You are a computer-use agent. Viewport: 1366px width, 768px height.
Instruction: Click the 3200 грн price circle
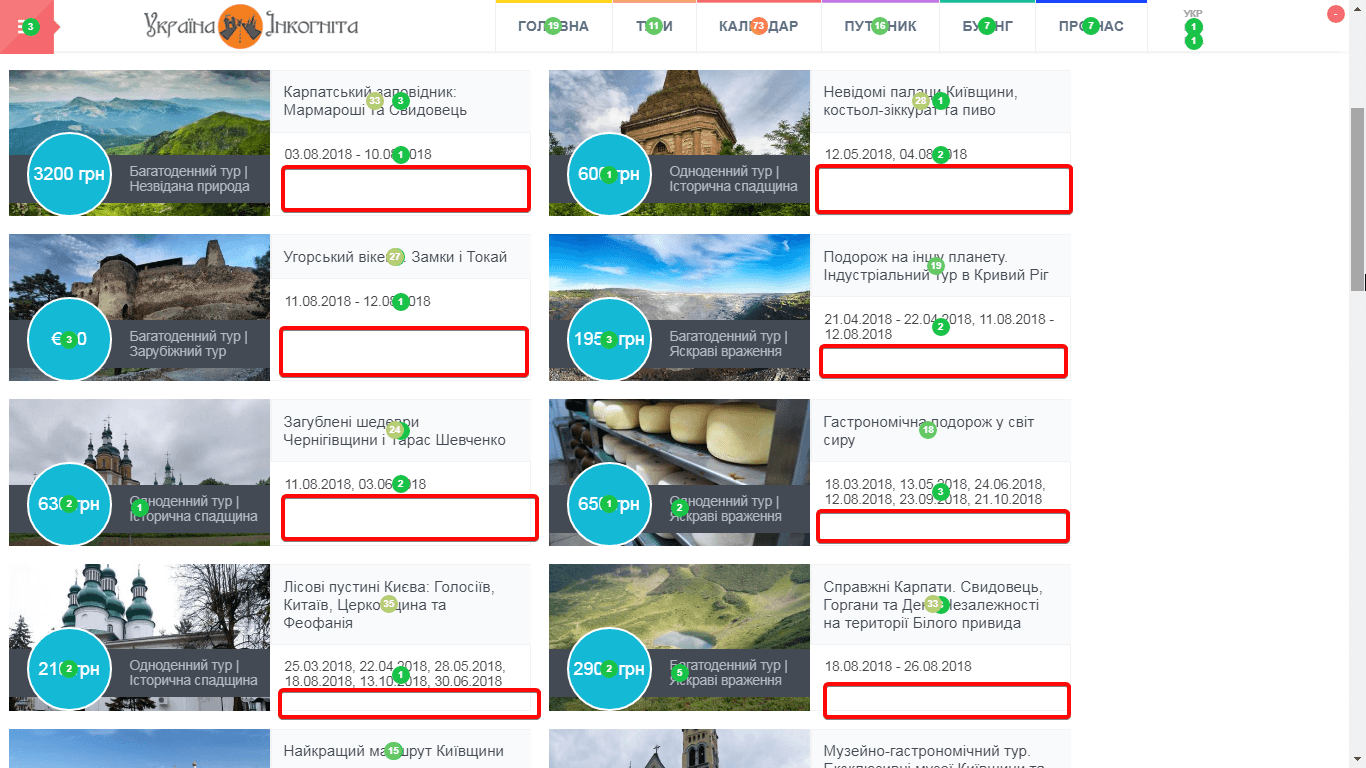pos(69,174)
